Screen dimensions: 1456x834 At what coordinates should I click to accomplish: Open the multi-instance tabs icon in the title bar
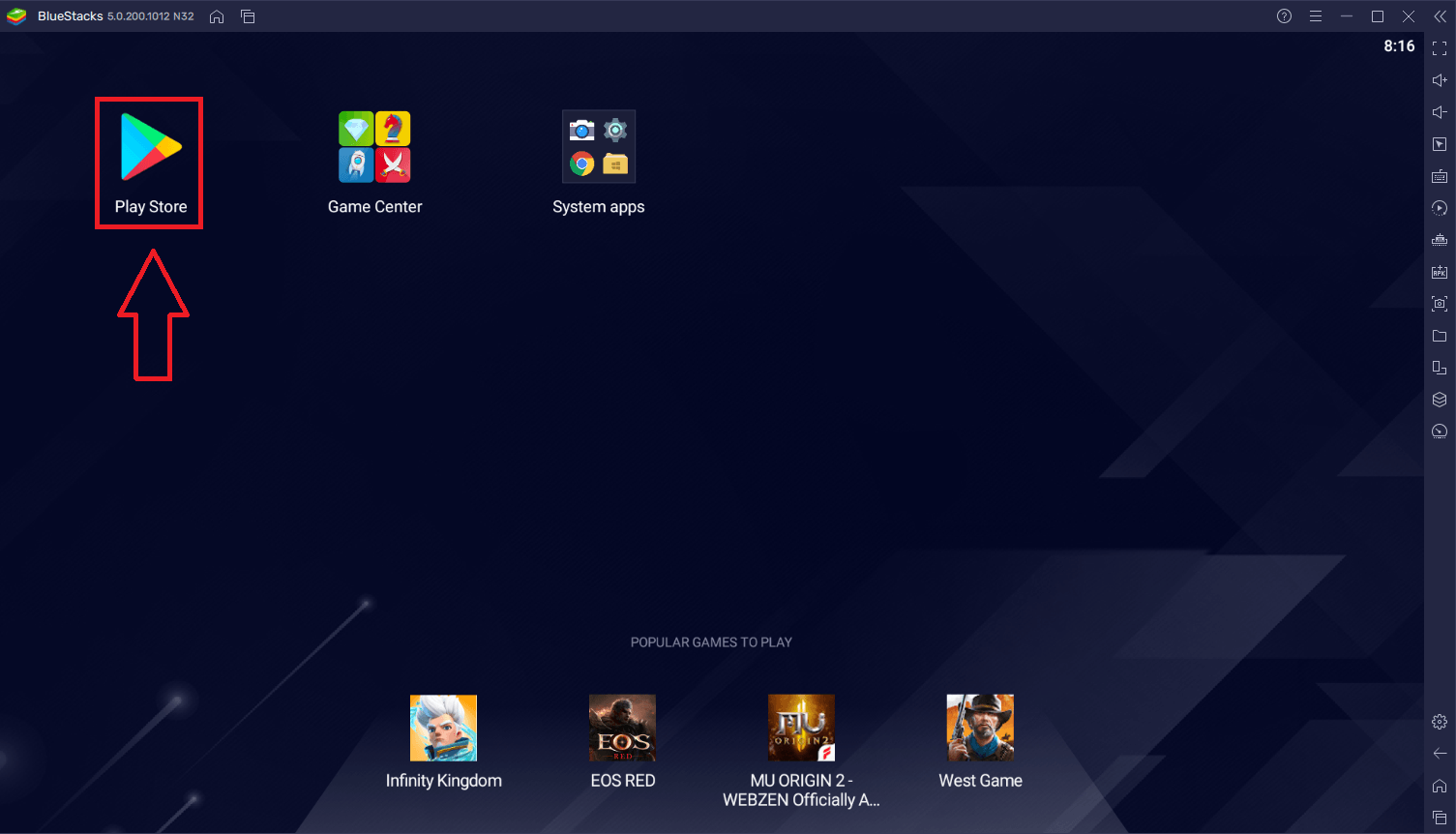248,16
